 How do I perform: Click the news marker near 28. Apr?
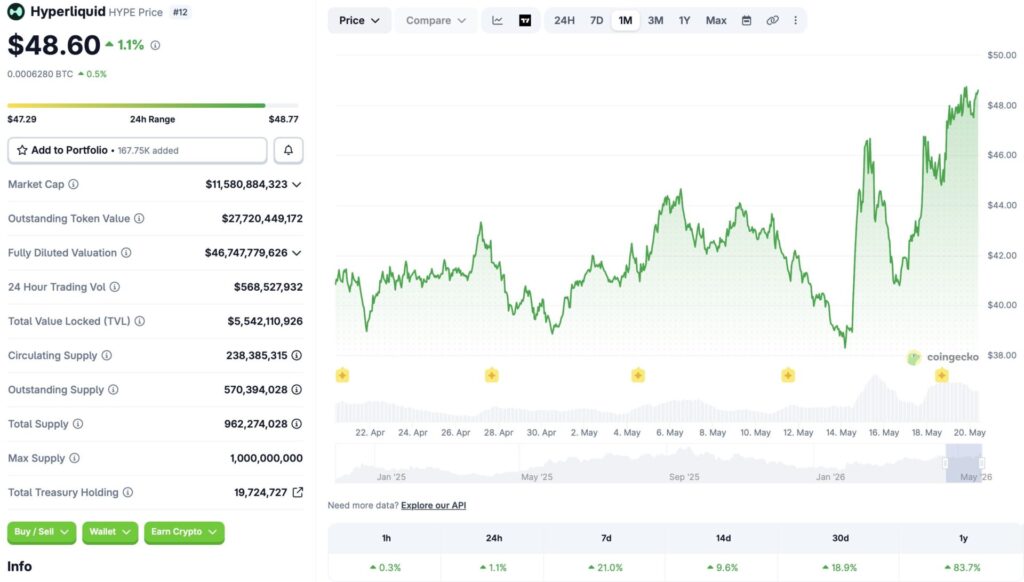[x=492, y=376]
